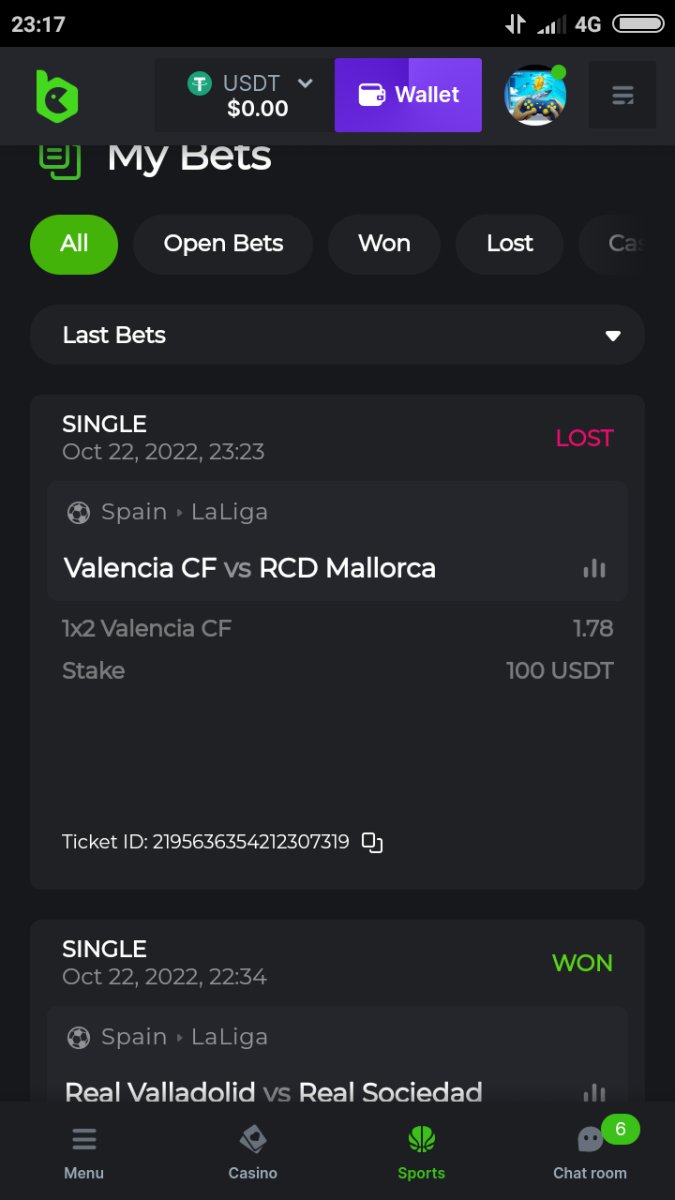This screenshot has height=1200, width=675.
Task: Open the Casino section icon
Action: click(252, 1140)
